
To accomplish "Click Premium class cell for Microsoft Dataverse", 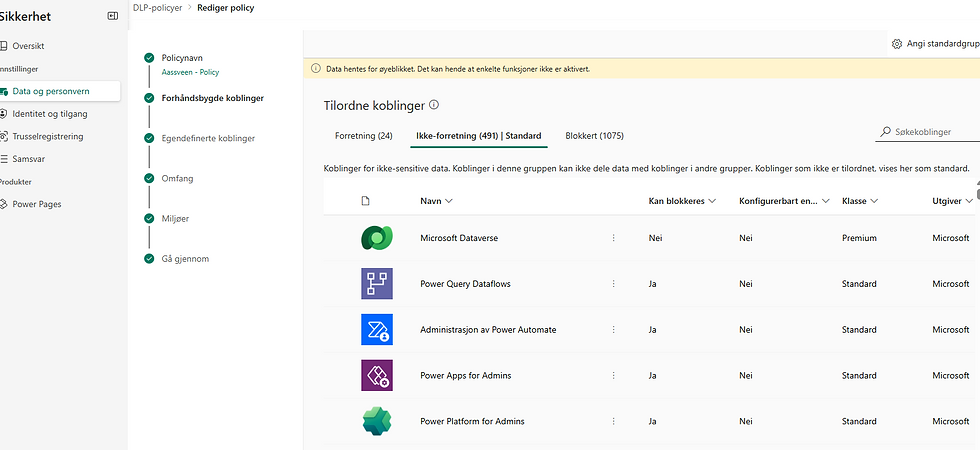I will tap(859, 238).
